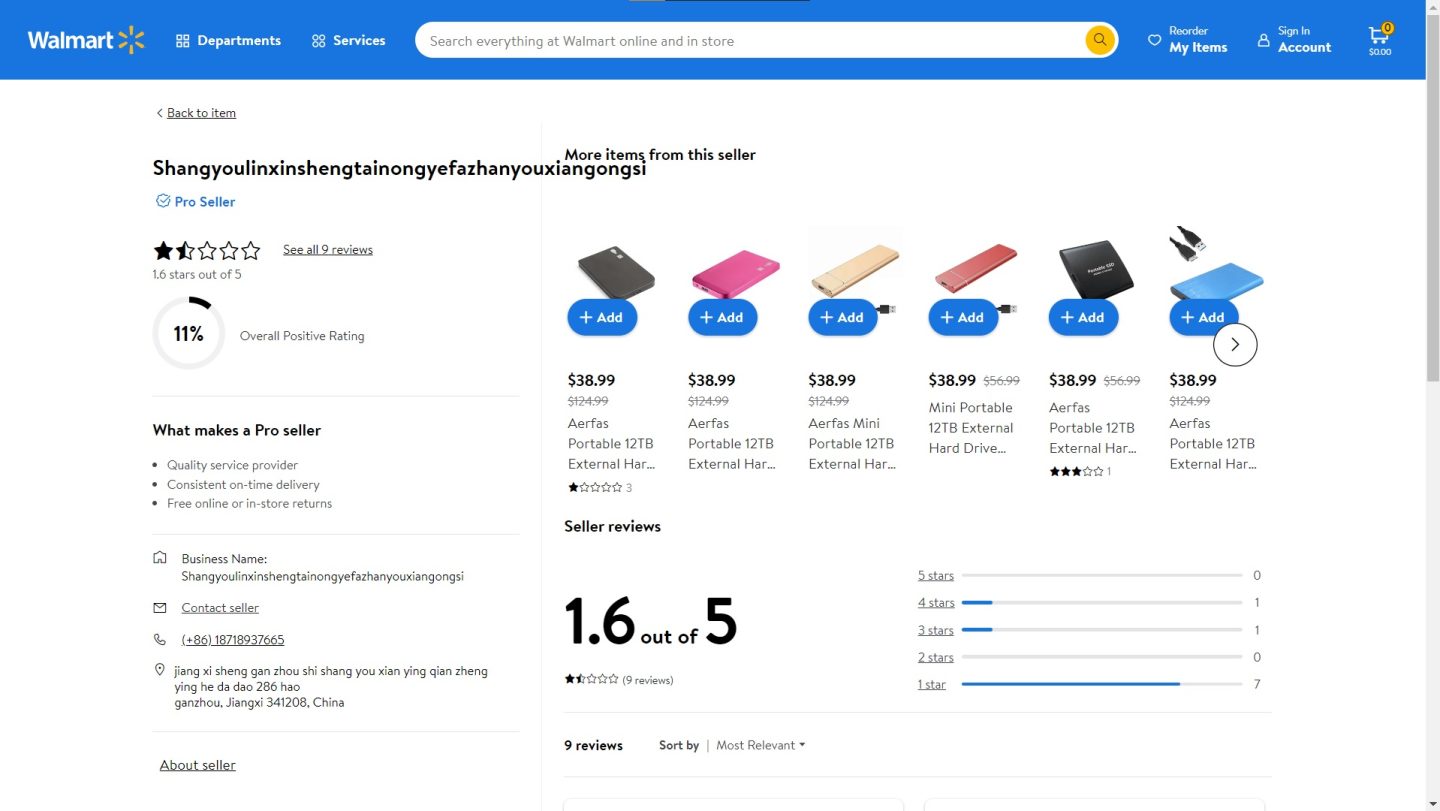Click the Contact seller link
Screen dimensions: 1440x811
[220, 608]
